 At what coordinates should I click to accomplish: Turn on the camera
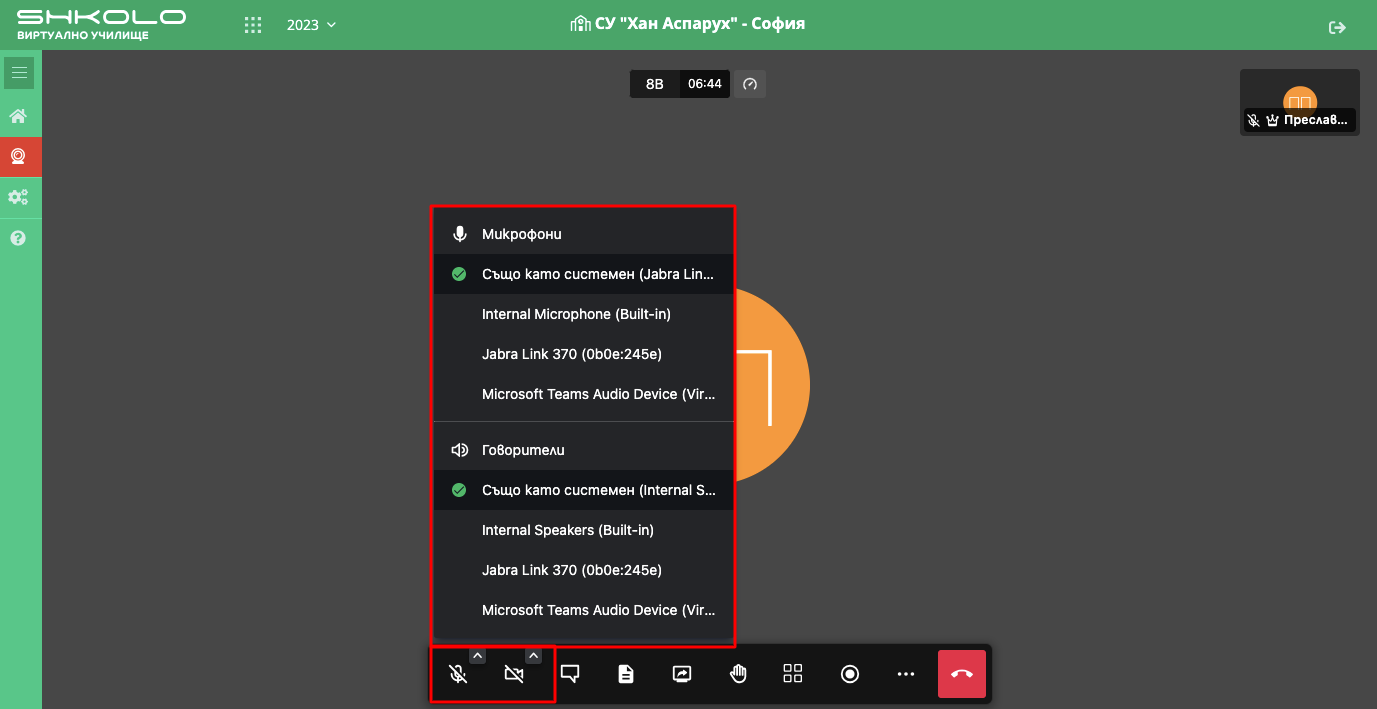[514, 674]
